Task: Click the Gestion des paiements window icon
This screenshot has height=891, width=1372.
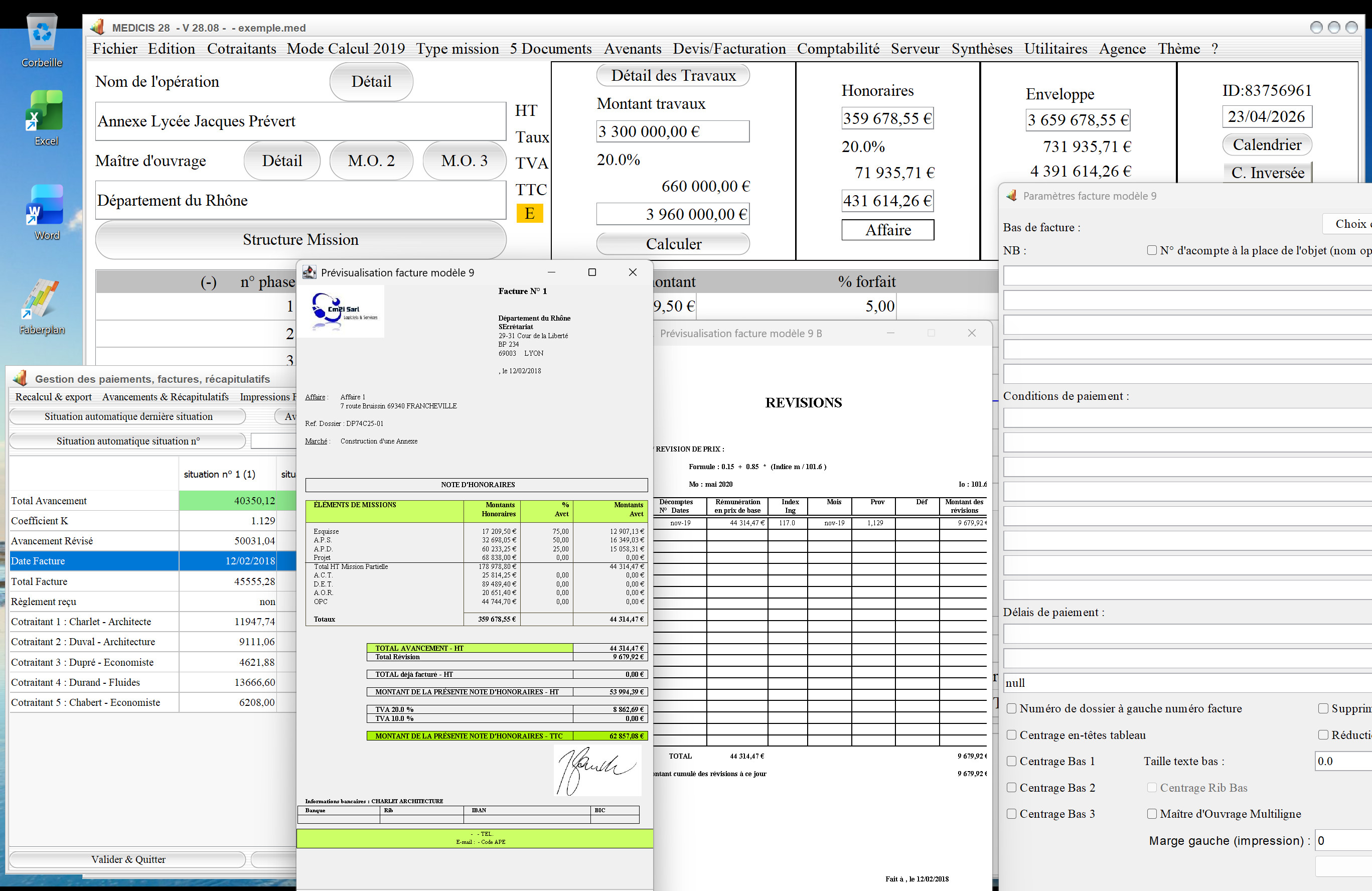Action: coord(20,378)
